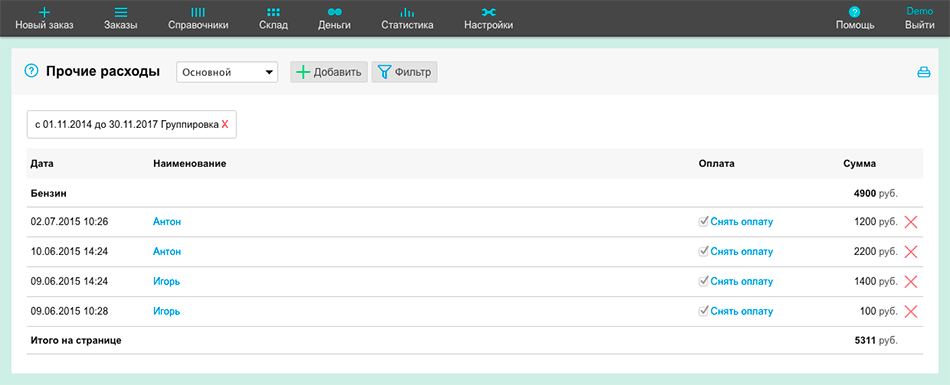Viewport: 950px width, 385px height.
Task: Open Игорь entry for 100 руб.
Action: pos(167,312)
